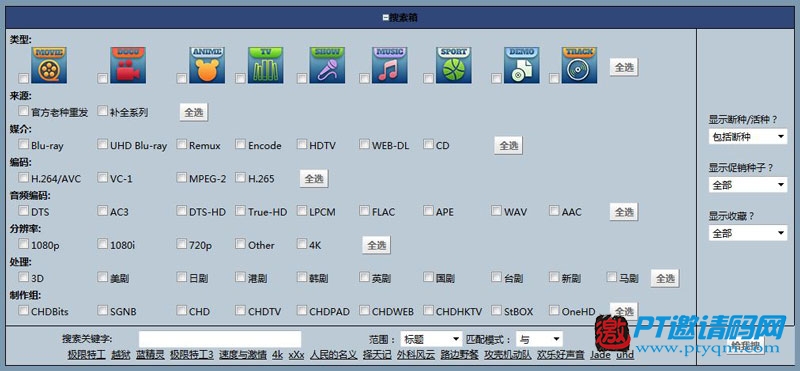Open the 显示断种/活种 dropdown
This screenshot has width=800, height=371.
click(x=747, y=137)
